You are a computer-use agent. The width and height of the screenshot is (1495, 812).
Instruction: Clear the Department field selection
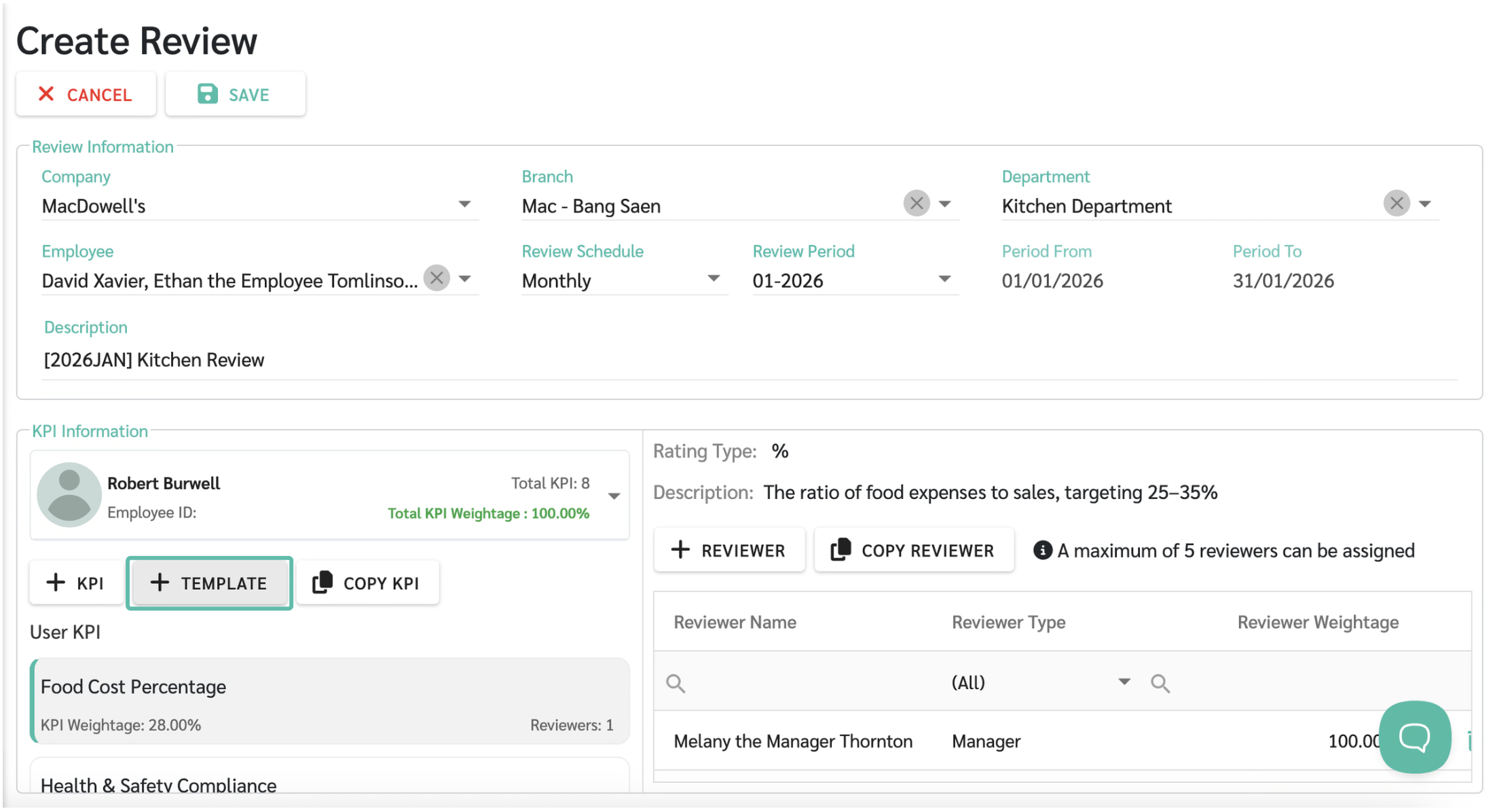click(1396, 204)
